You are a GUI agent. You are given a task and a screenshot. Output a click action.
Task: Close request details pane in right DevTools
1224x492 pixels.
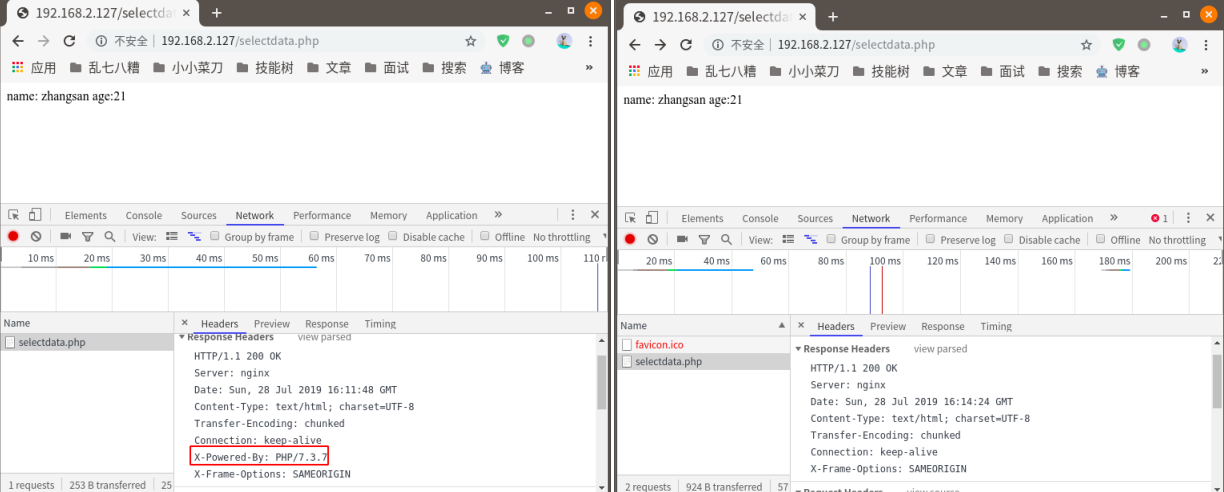[x=801, y=326]
